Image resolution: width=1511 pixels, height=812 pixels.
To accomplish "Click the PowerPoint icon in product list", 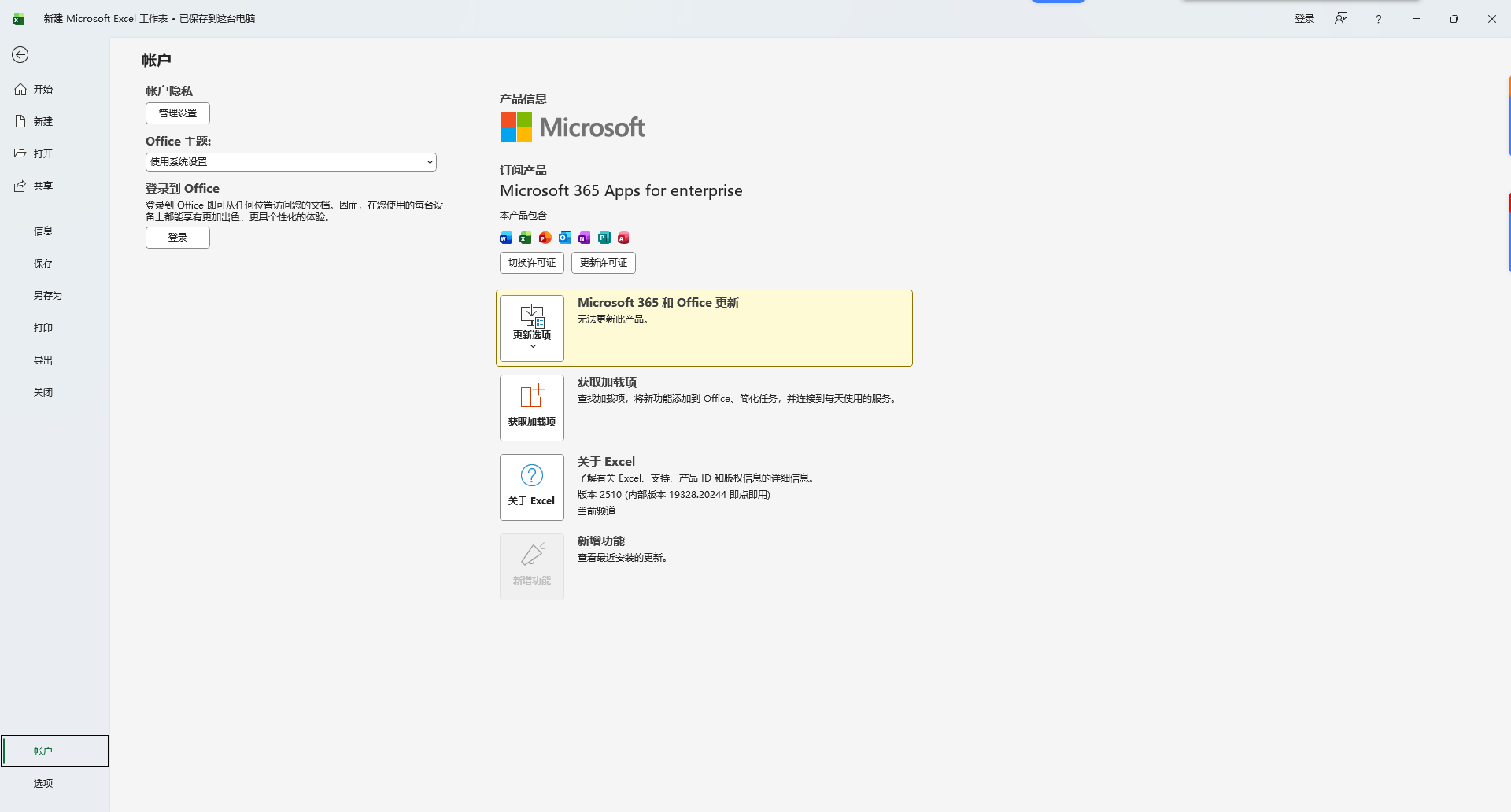I will pos(545,238).
